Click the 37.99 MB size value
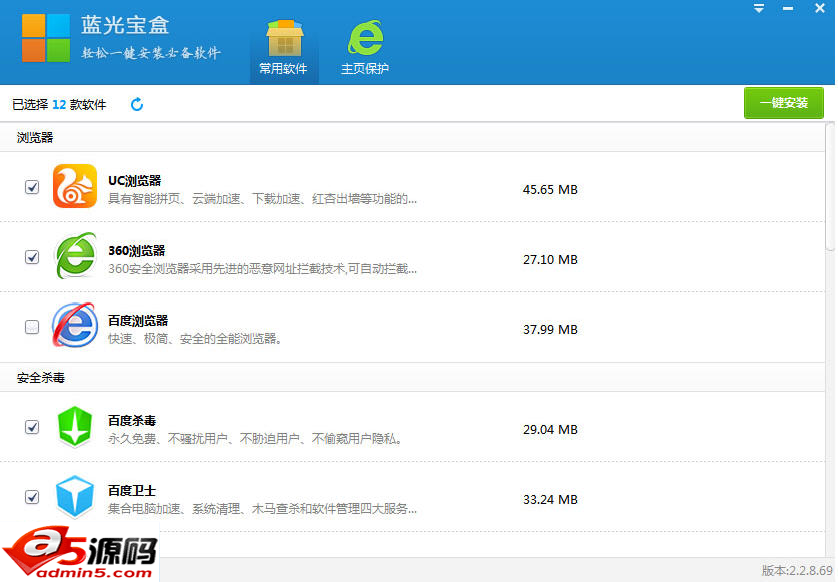The image size is (838, 582). point(550,330)
